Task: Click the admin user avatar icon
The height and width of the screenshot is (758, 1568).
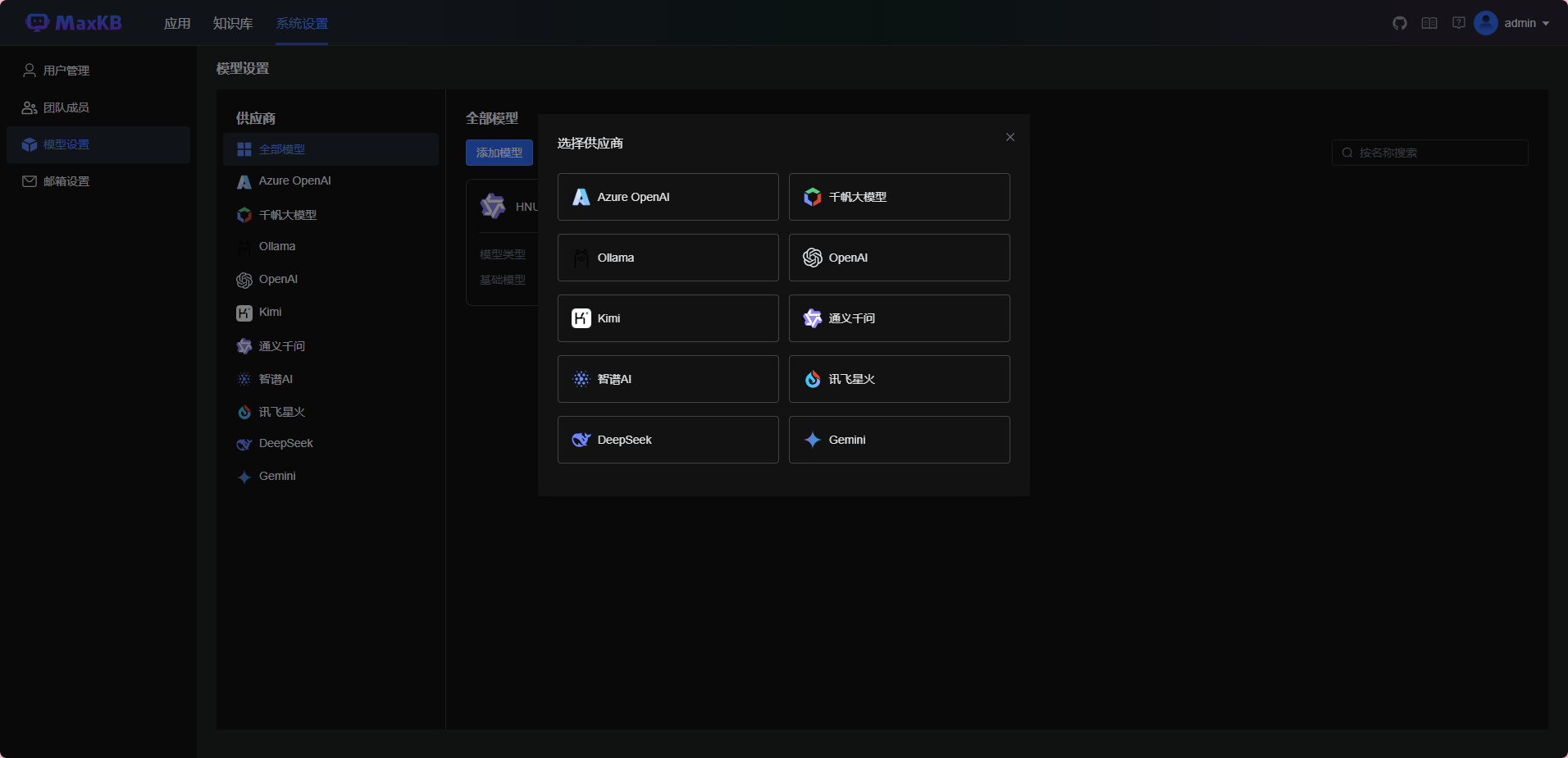Action: 1486,23
